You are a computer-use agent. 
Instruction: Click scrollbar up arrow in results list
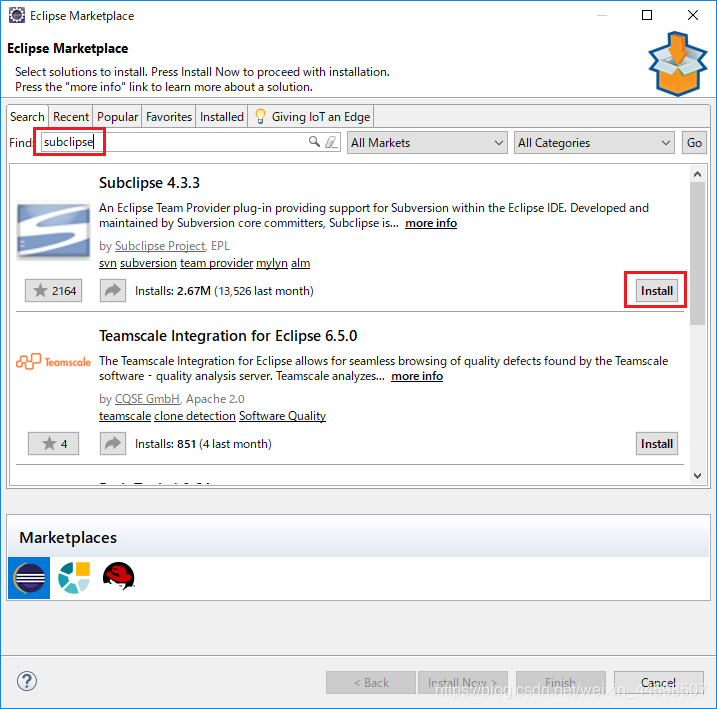click(x=697, y=174)
